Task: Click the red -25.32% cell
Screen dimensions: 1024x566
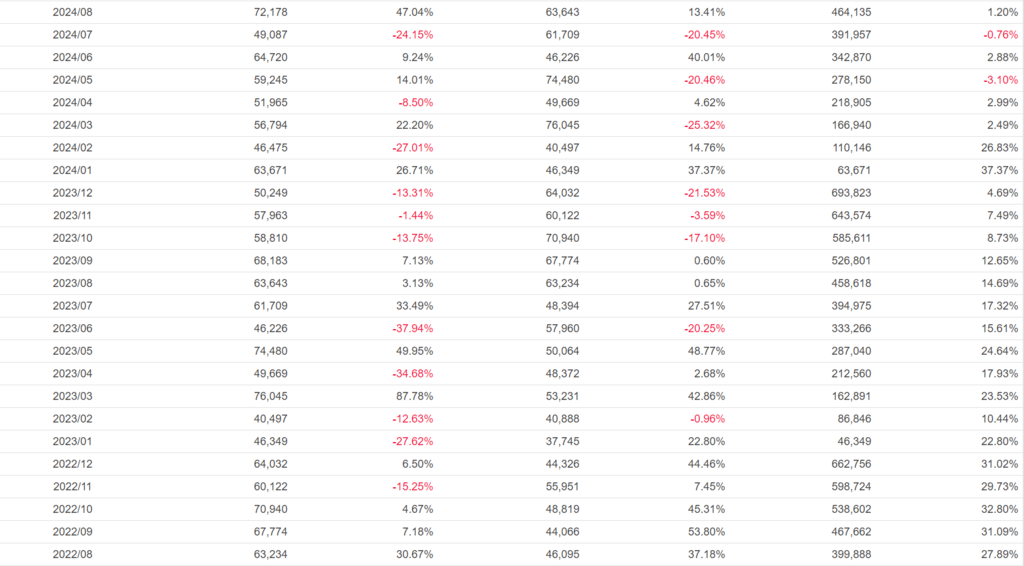Action: click(x=704, y=125)
